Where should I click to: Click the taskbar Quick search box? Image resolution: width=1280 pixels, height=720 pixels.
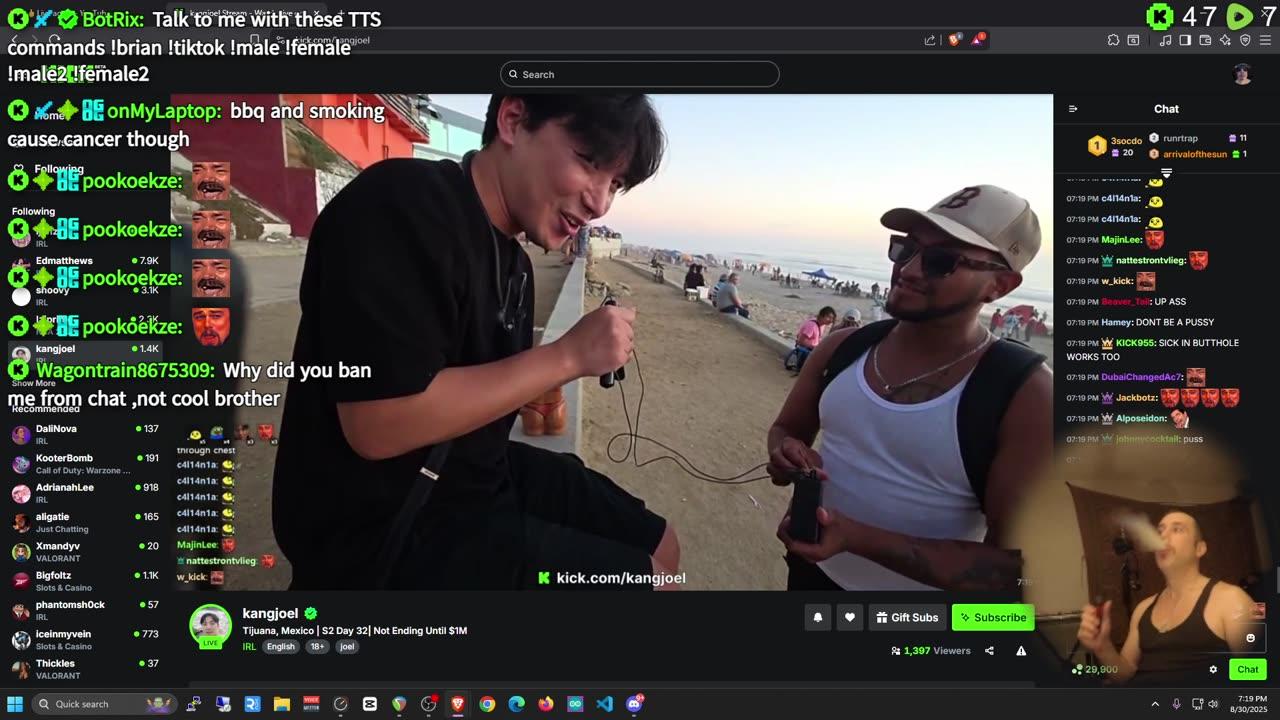pos(106,704)
